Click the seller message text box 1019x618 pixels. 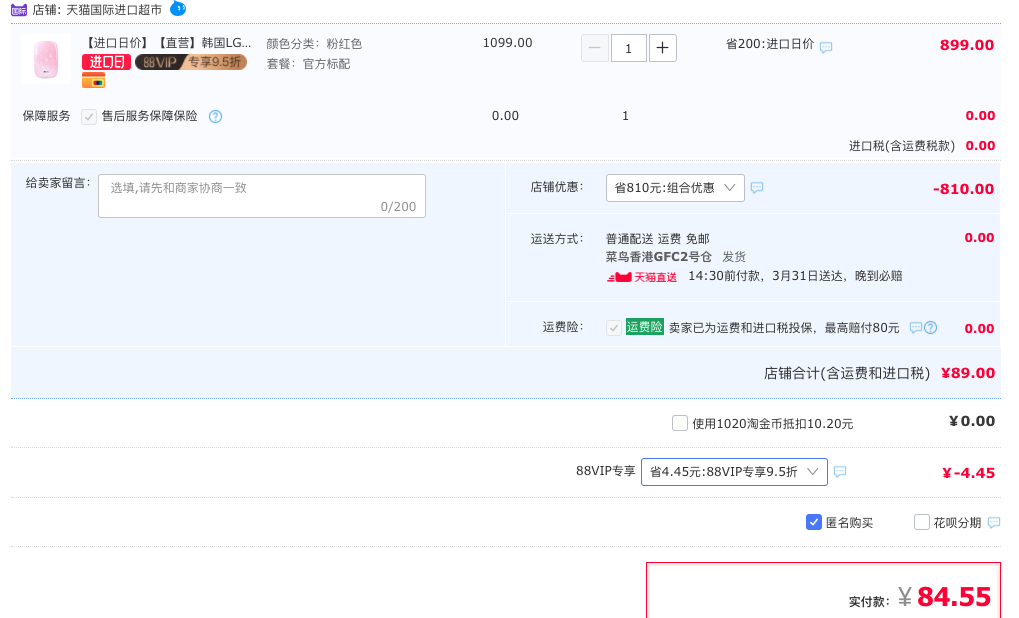click(x=262, y=196)
